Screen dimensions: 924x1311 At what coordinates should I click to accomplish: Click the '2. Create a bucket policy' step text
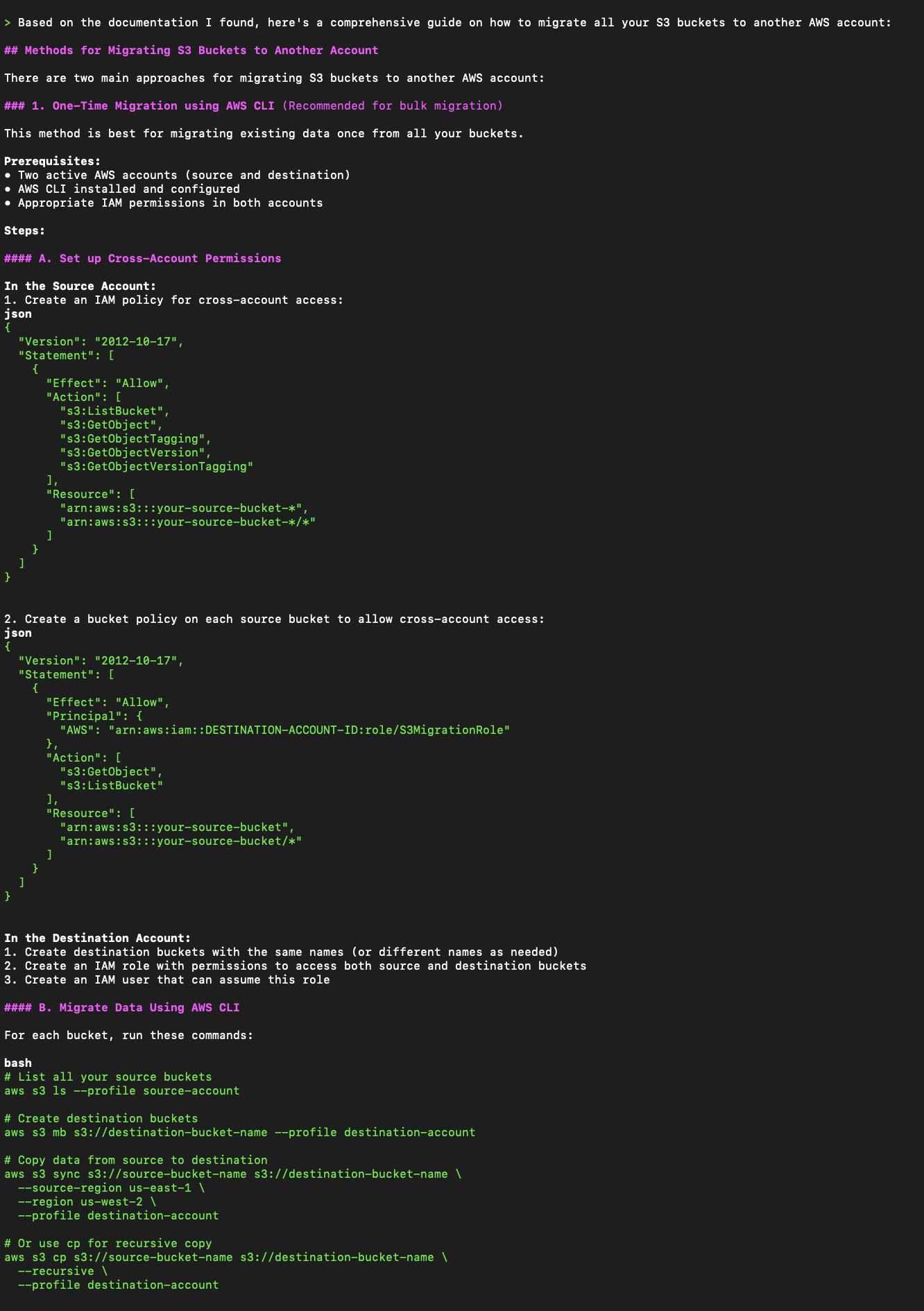coord(275,619)
